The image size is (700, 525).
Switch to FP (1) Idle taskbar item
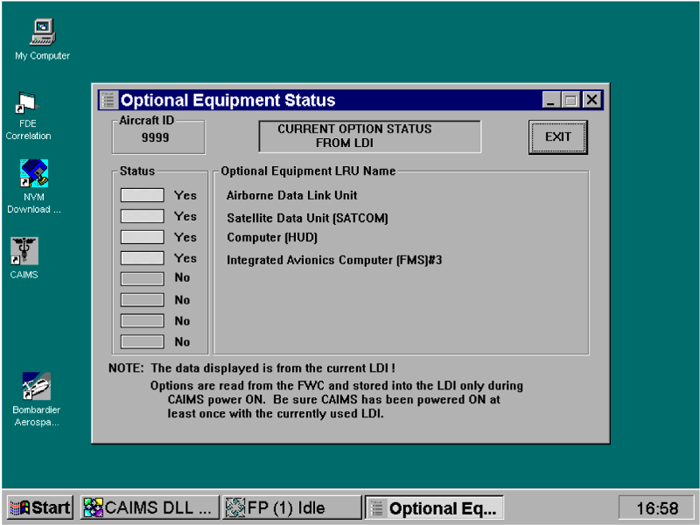coord(290,507)
